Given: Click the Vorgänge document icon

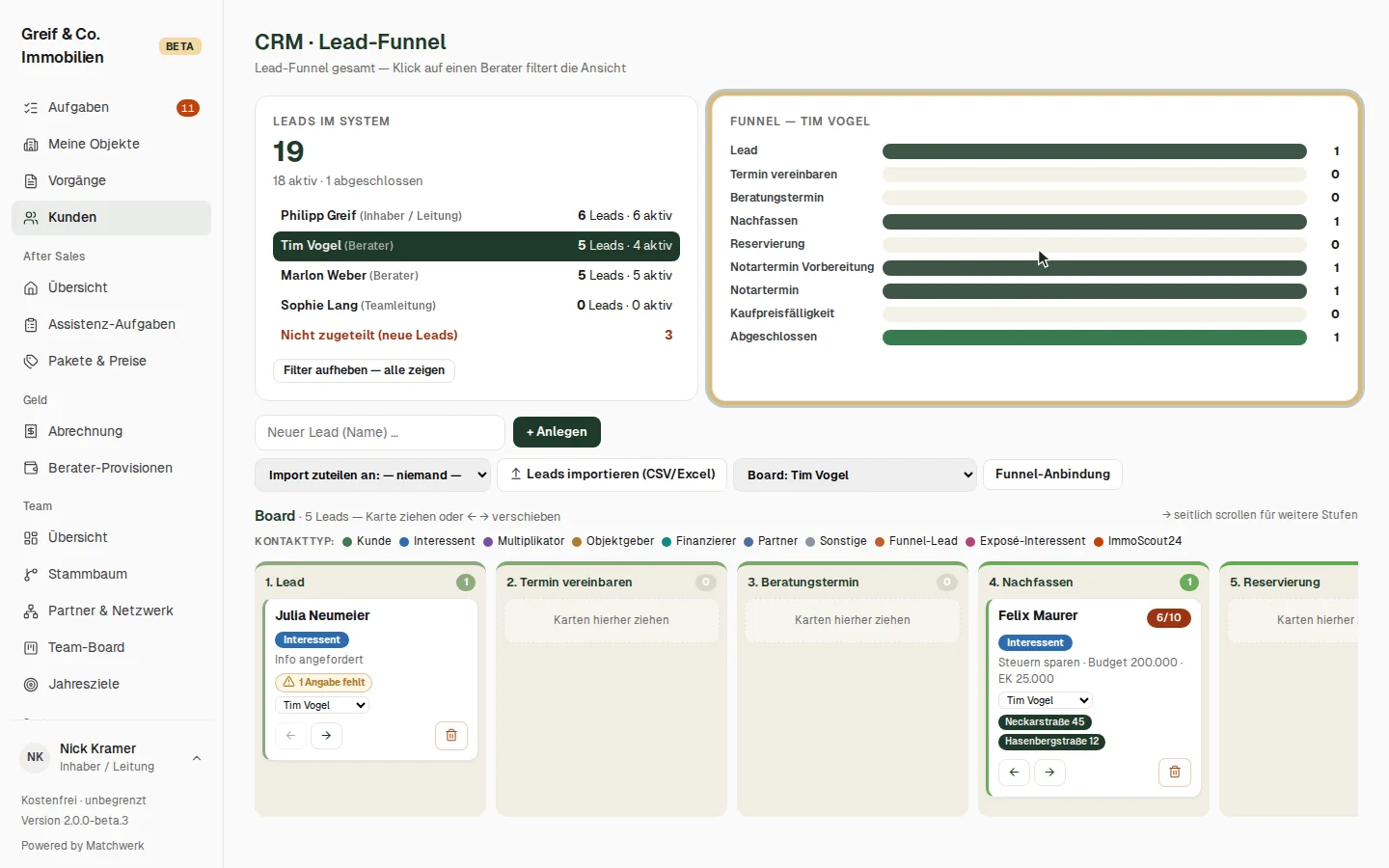Looking at the screenshot, I should pos(31,181).
